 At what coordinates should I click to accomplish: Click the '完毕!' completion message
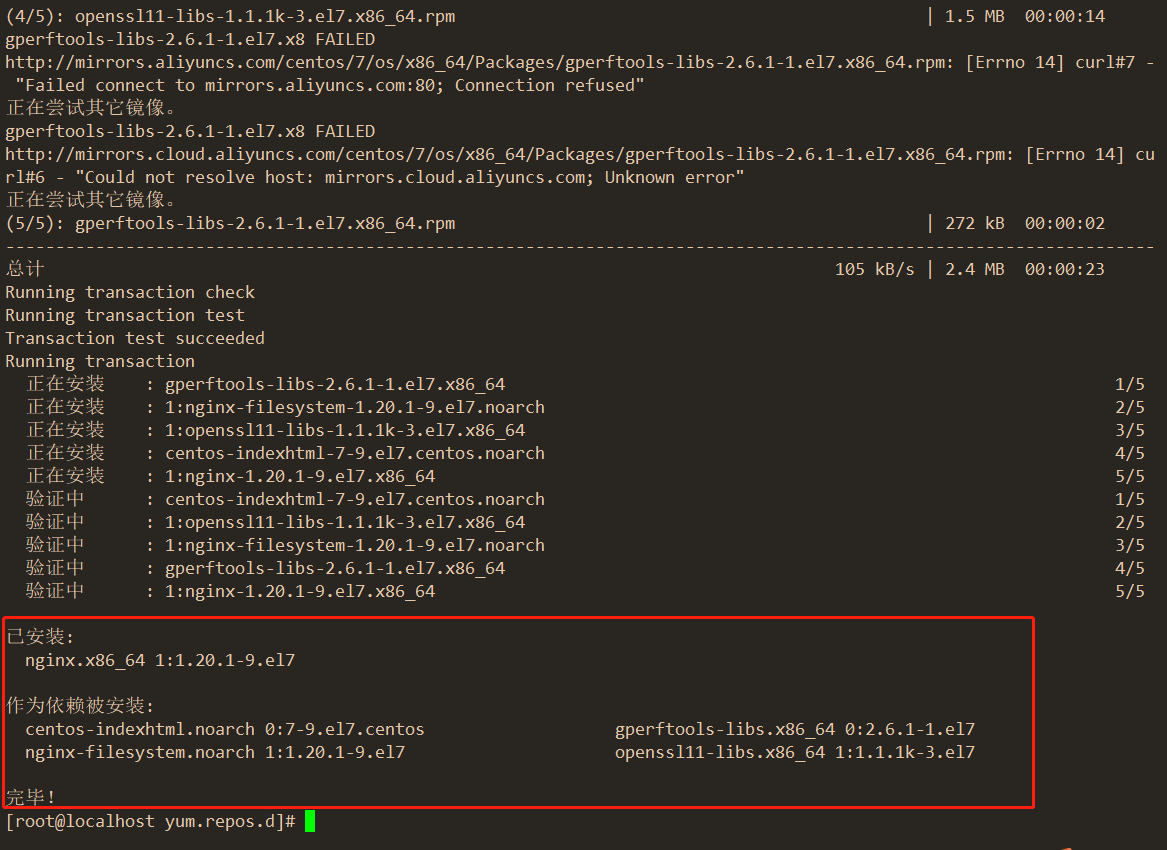31,797
